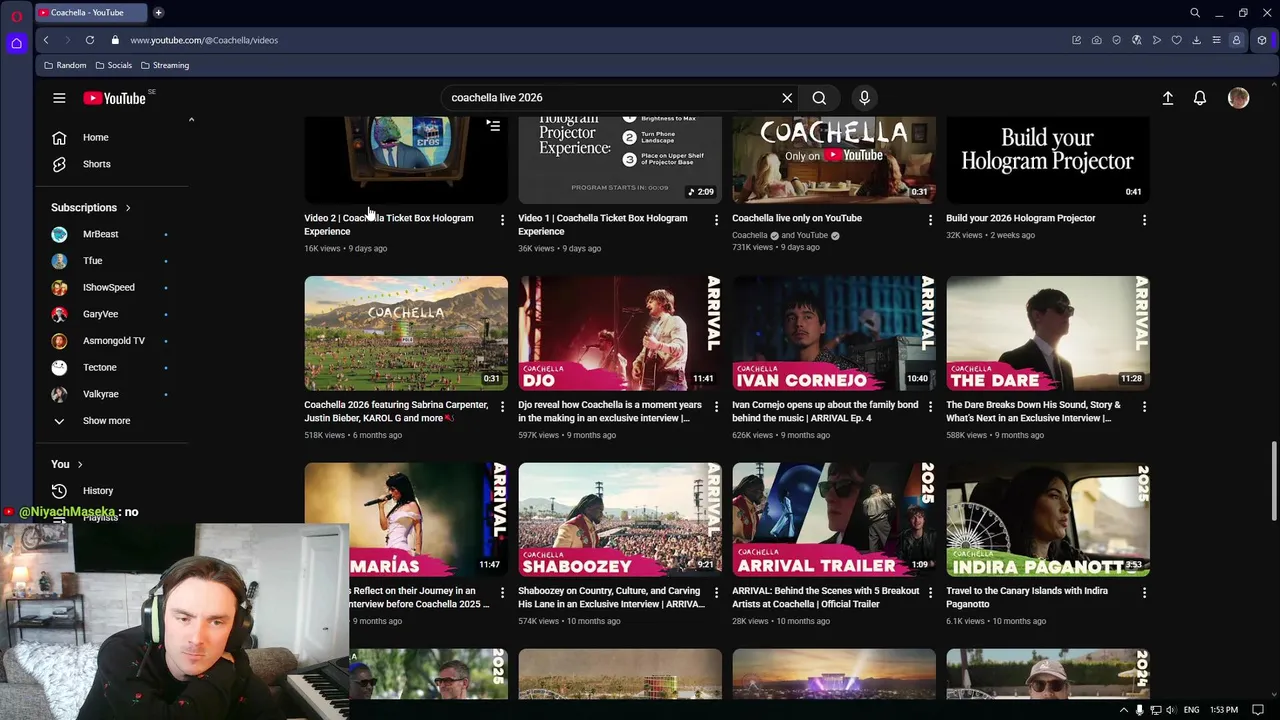Open more options for Video 1 Hologram Experience
The image size is (1280, 720).
tap(716, 220)
